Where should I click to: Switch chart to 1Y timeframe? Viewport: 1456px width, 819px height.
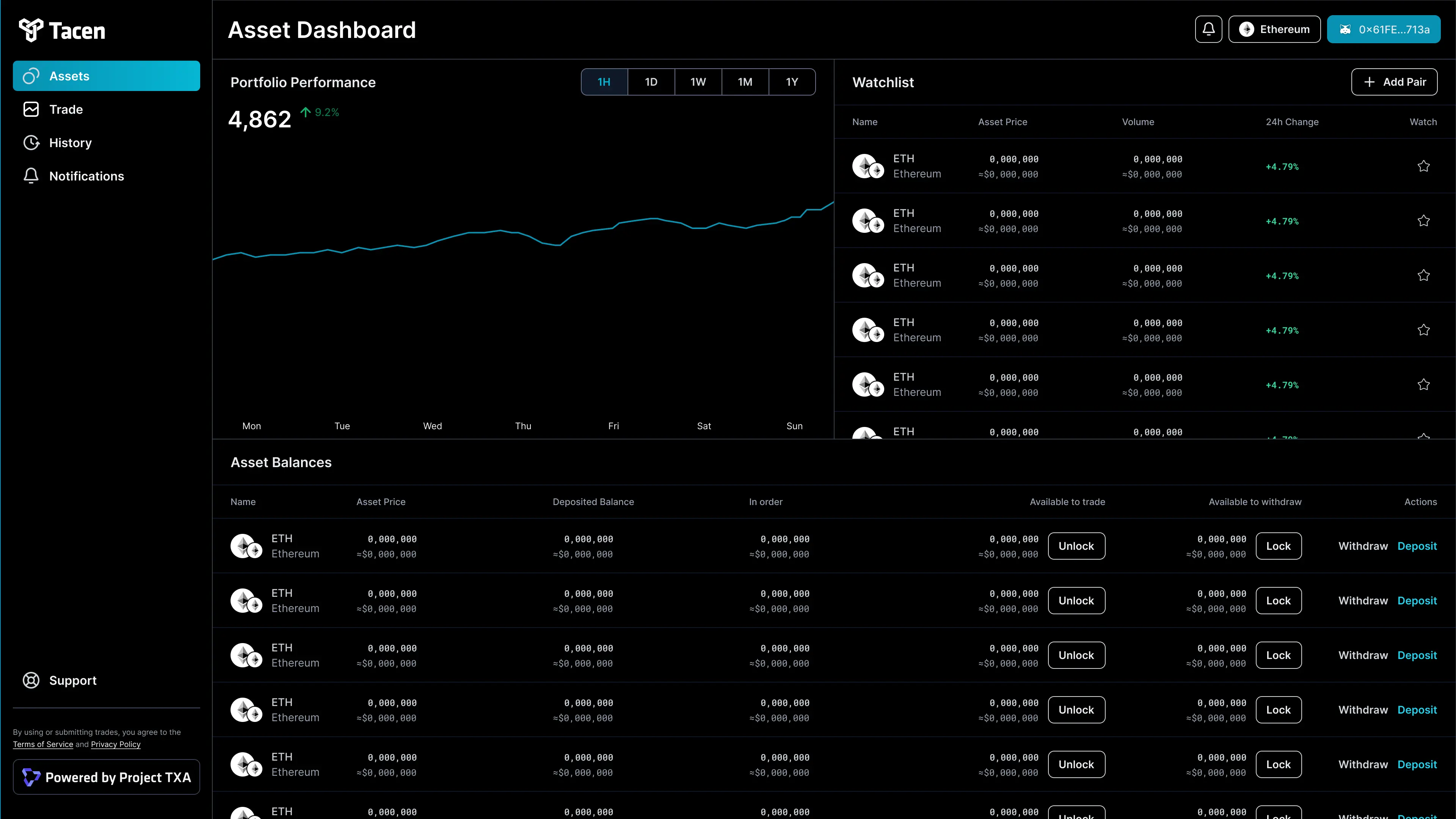(791, 82)
